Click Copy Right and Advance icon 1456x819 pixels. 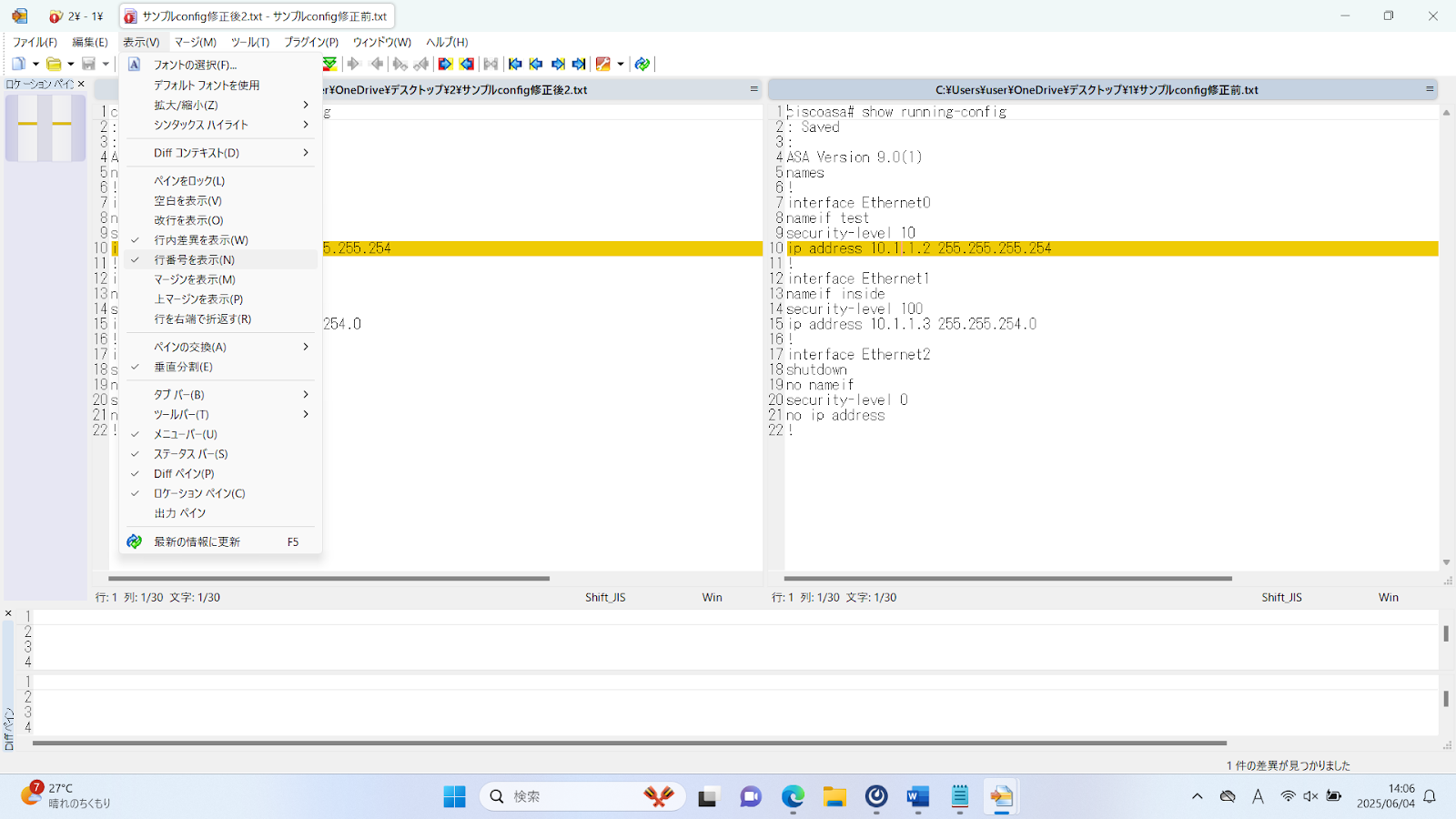pyautogui.click(x=399, y=64)
